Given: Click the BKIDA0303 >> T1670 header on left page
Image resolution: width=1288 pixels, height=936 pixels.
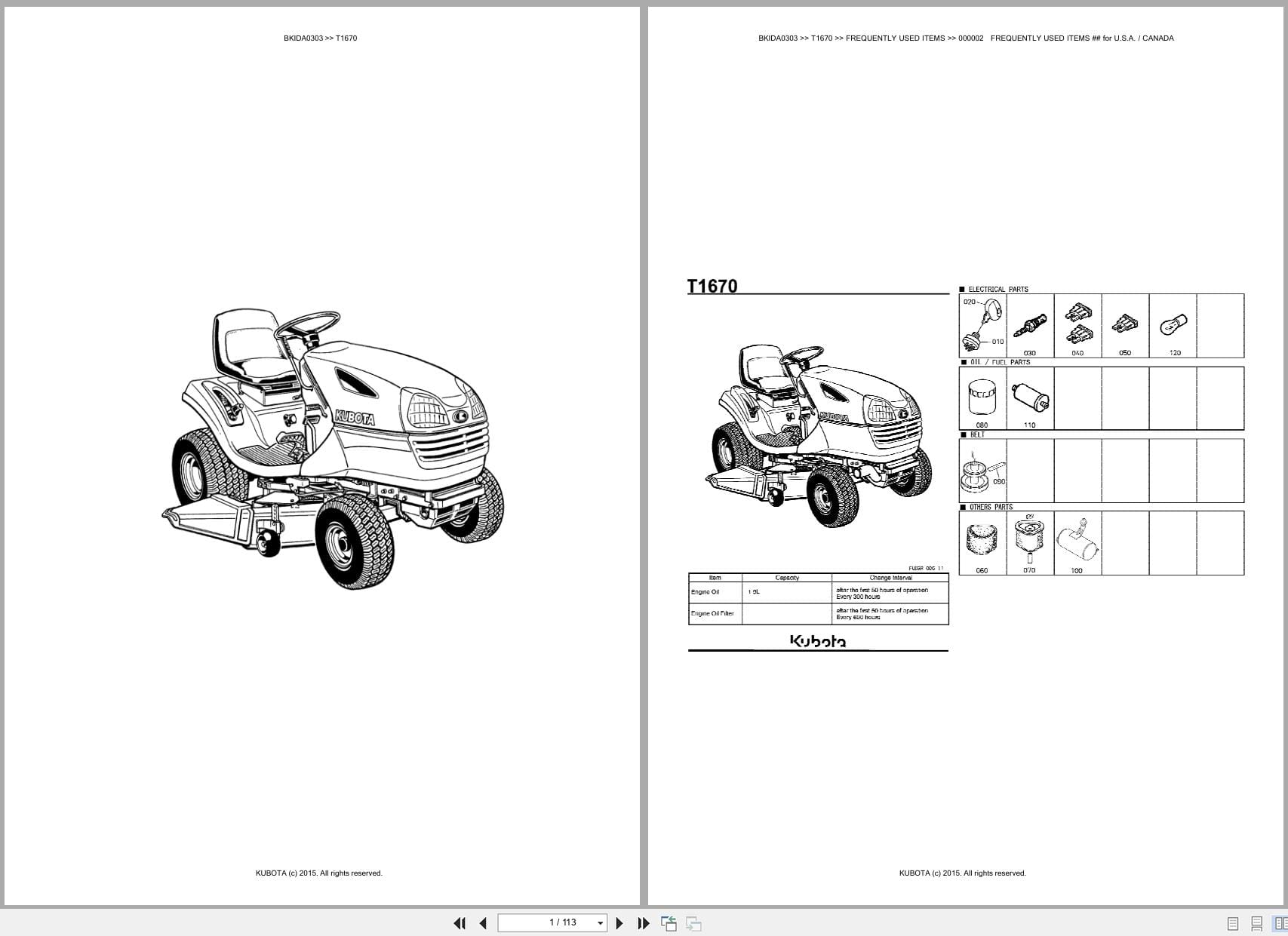Looking at the screenshot, I should [321, 38].
